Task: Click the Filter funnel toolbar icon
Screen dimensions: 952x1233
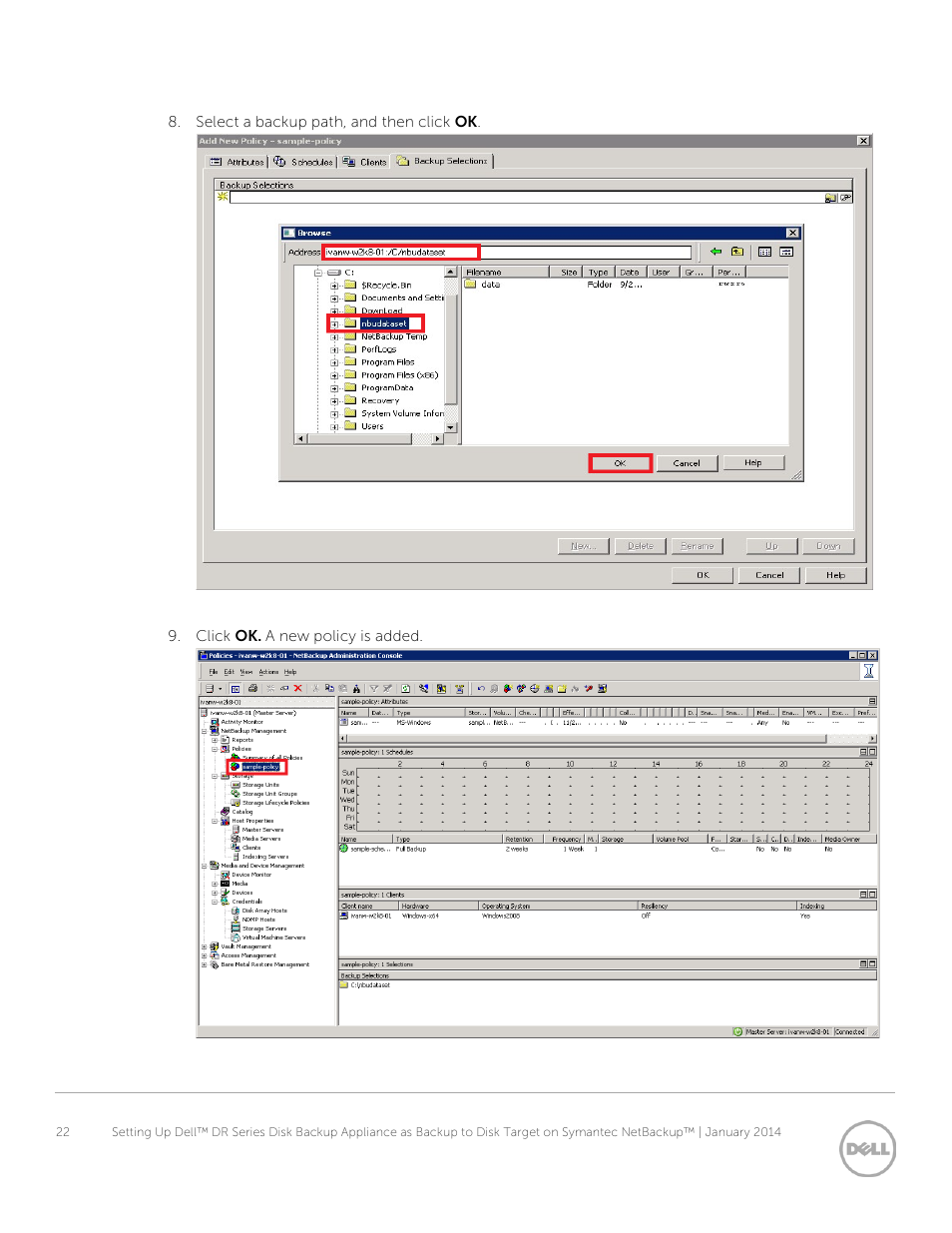Action: tap(374, 688)
